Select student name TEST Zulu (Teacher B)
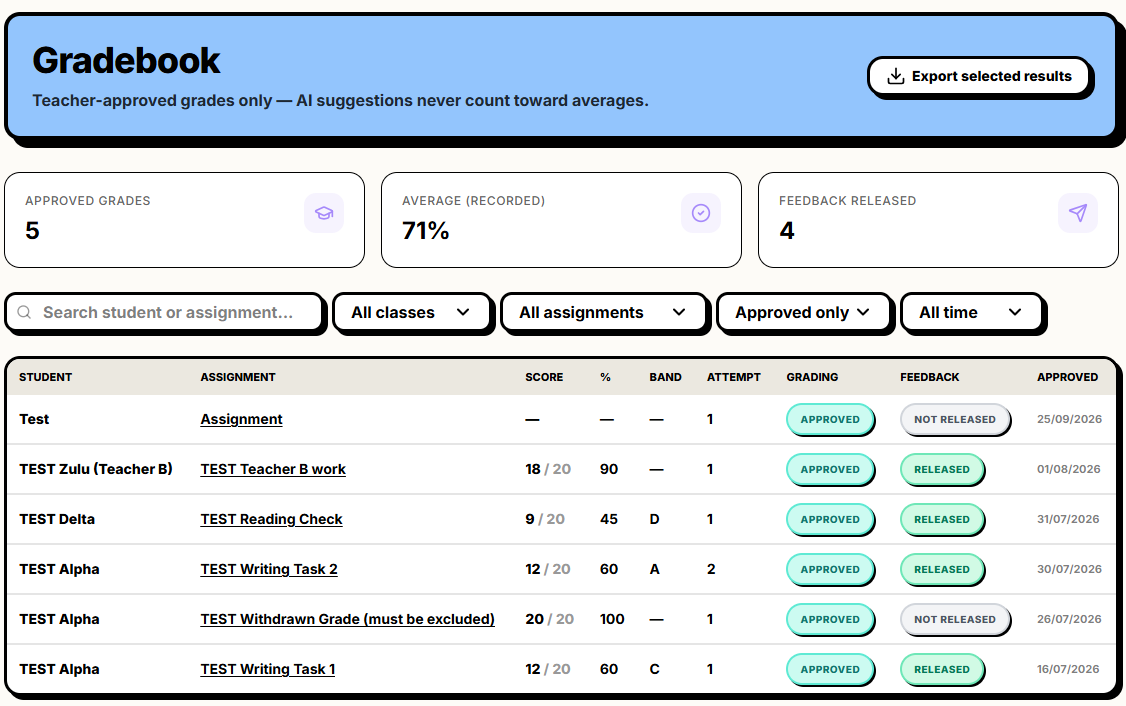This screenshot has height=706, width=1126. coord(96,469)
